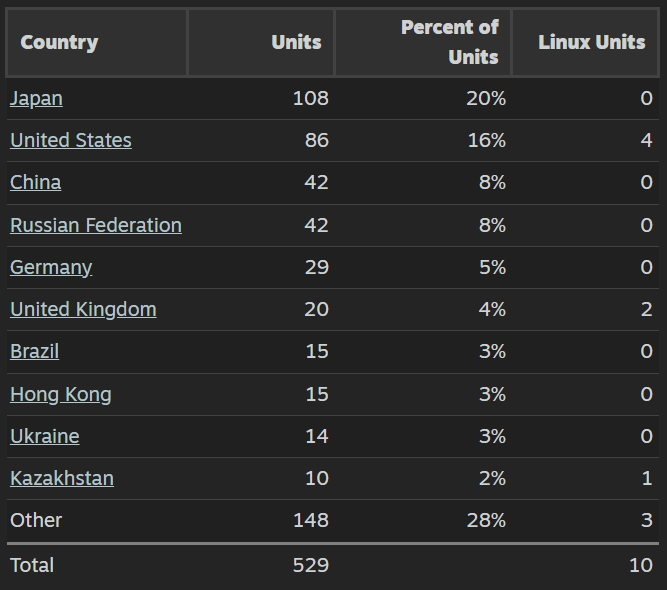Open the Japan country link
The width and height of the screenshot is (667, 590).
pyautogui.click(x=36, y=98)
